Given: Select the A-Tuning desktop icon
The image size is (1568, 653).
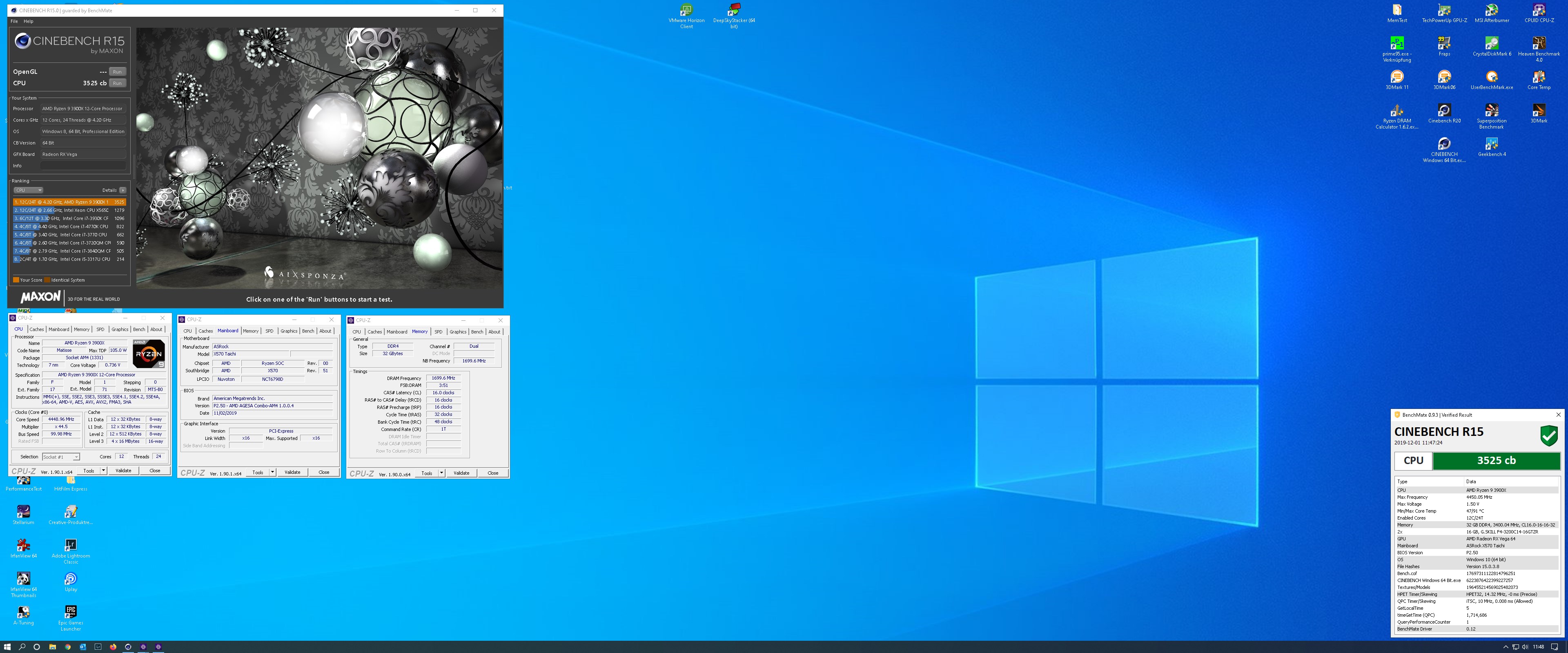Looking at the screenshot, I should click(23, 616).
